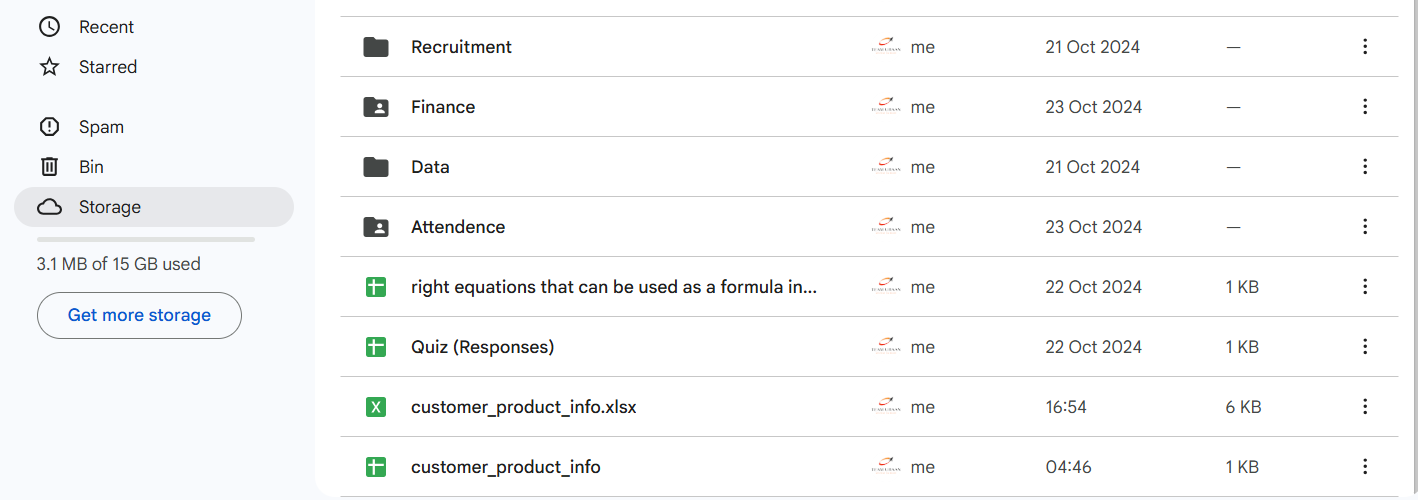Click the Get more storage button

(x=139, y=315)
